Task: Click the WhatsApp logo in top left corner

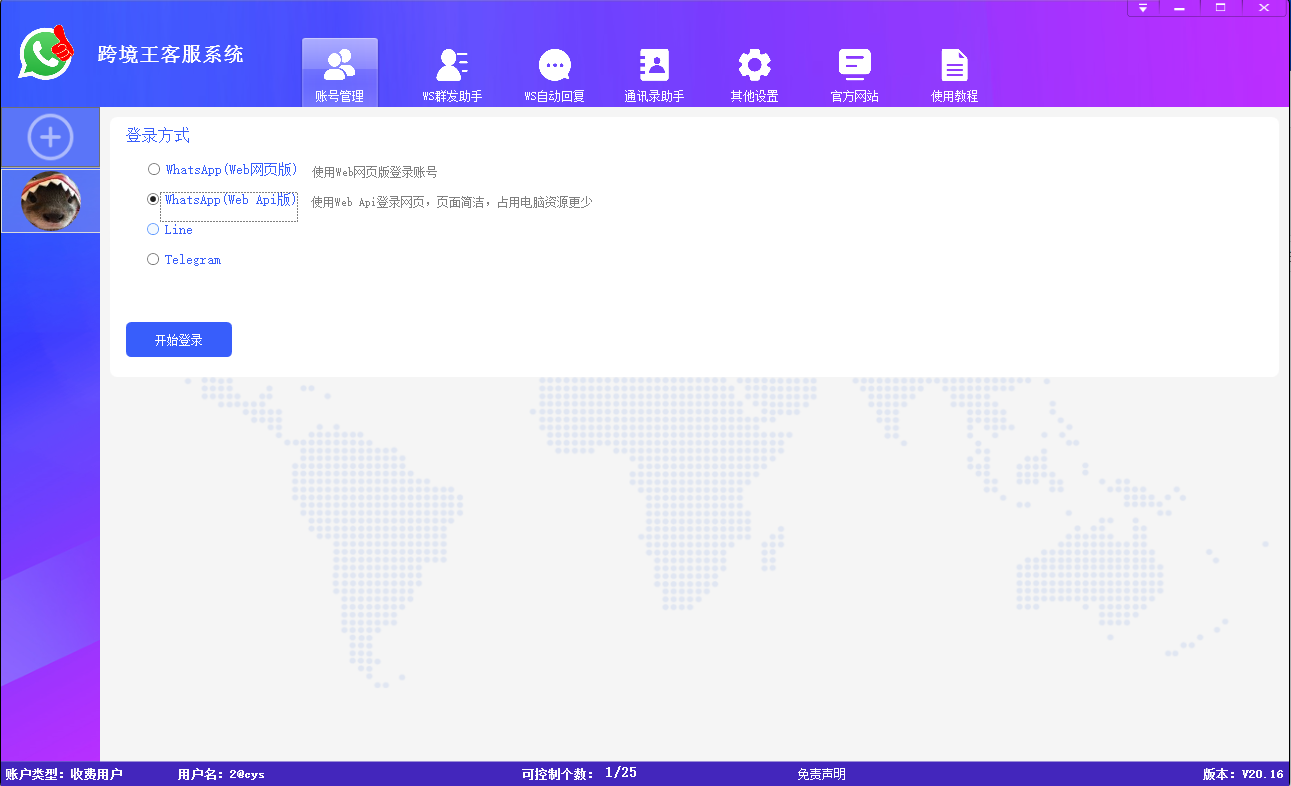Action: [45, 52]
